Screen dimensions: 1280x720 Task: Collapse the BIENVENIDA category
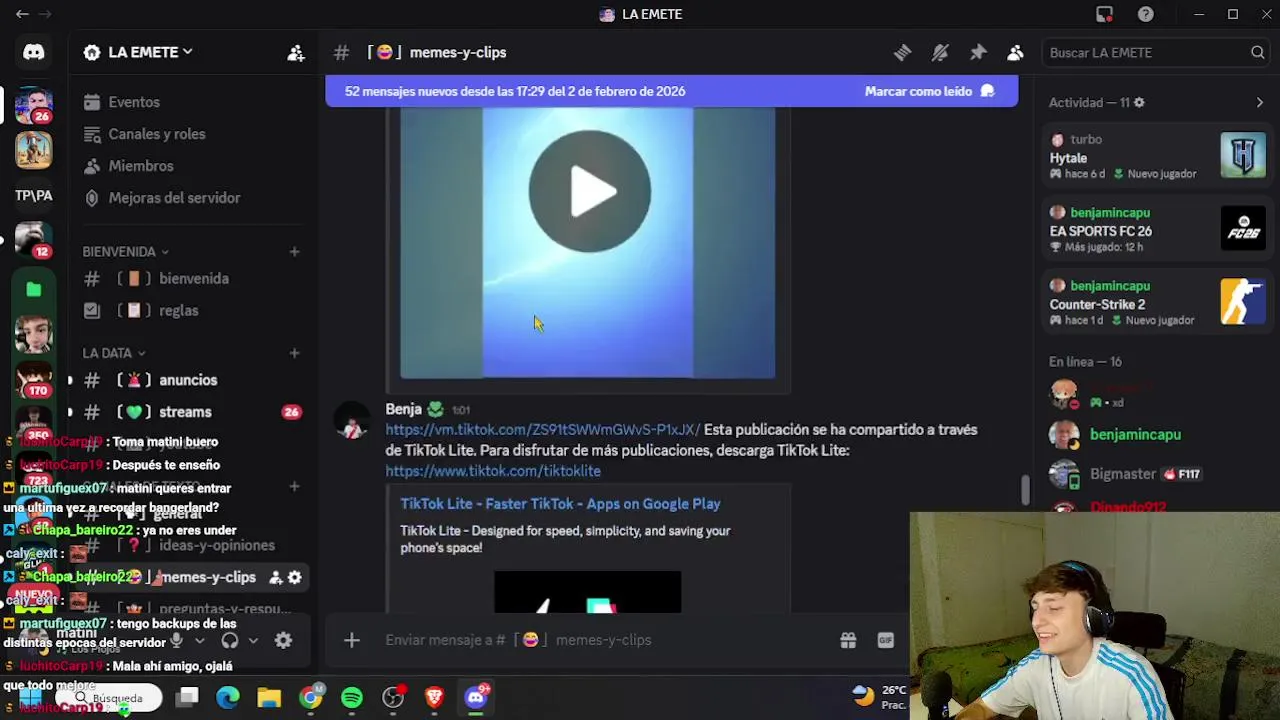click(125, 252)
